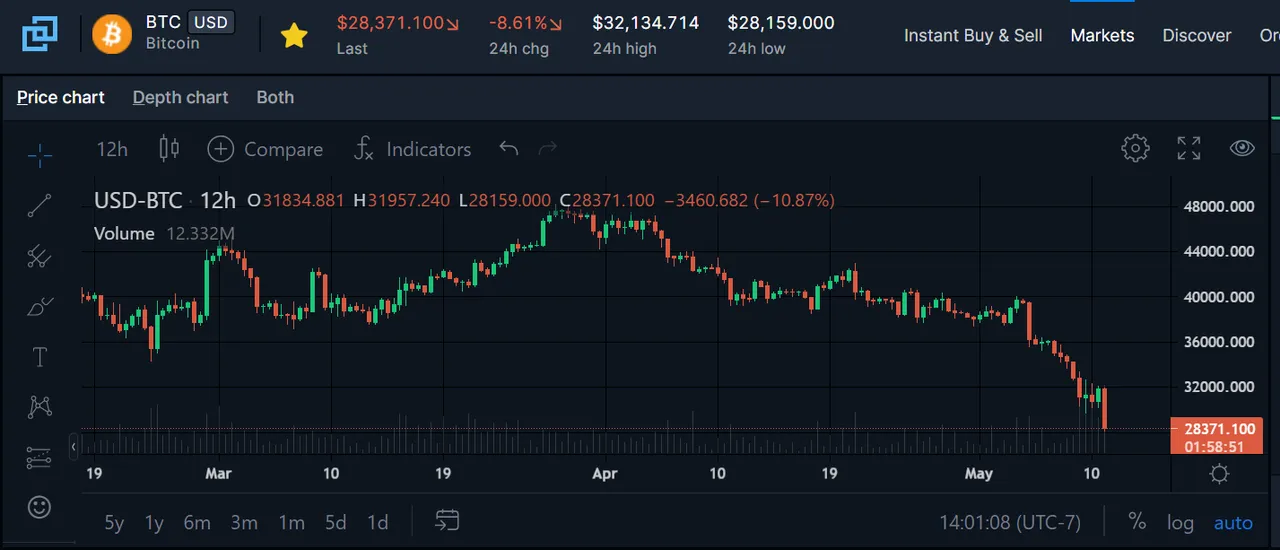Toggle percent scale mode

click(x=1137, y=522)
